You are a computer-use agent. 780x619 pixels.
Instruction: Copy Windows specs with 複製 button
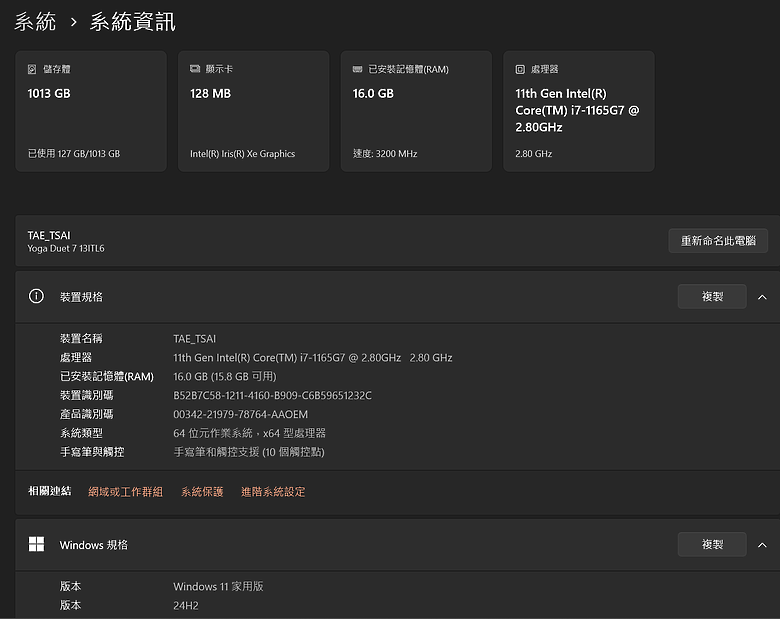[712, 544]
